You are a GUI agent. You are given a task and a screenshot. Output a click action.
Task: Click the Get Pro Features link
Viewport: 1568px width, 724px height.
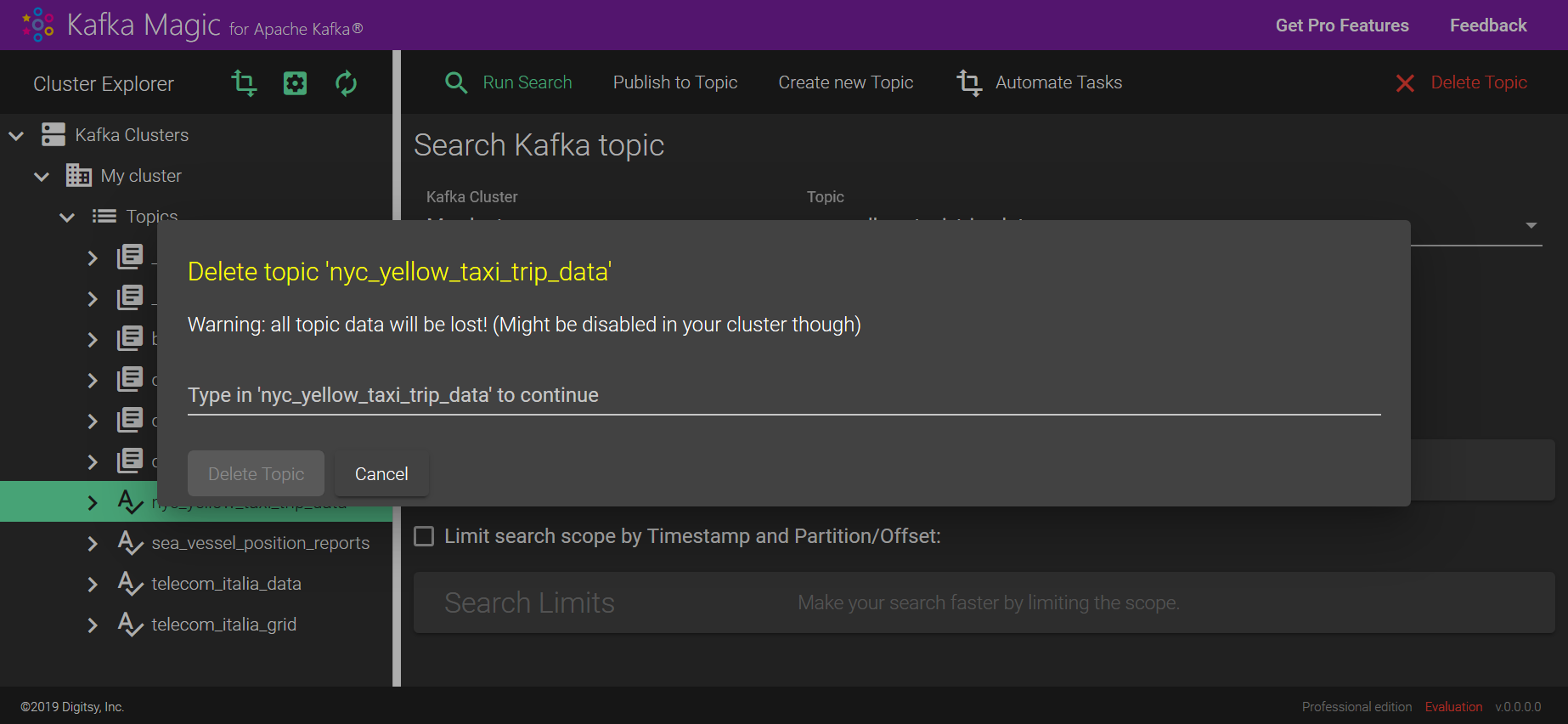pos(1342,25)
